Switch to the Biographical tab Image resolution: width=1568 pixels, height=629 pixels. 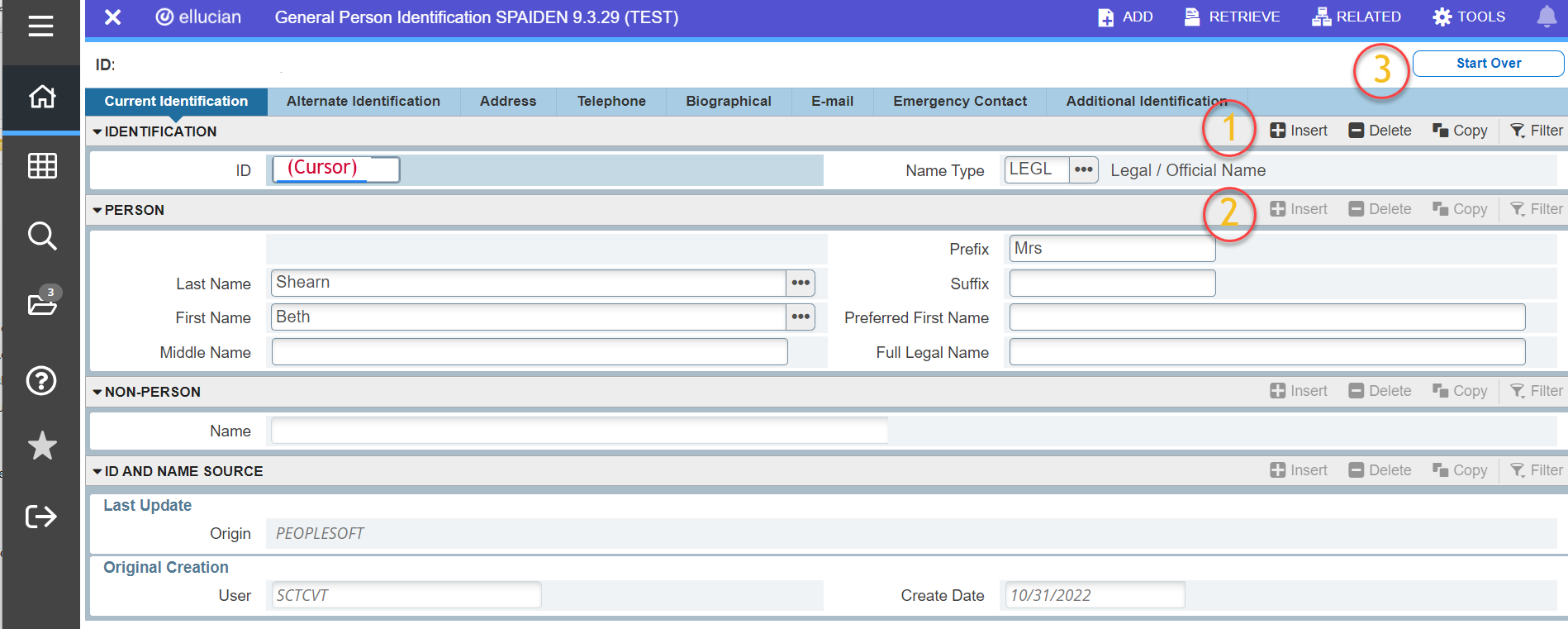(728, 102)
